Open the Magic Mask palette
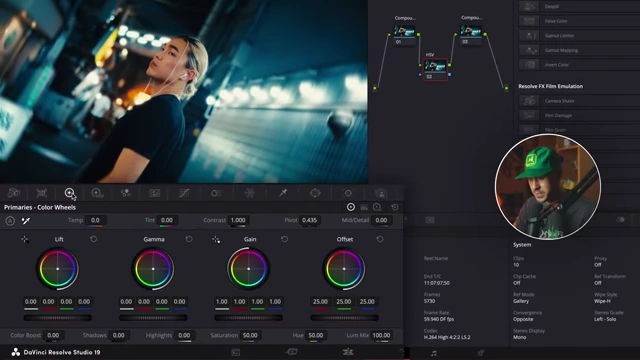 pos(380,193)
